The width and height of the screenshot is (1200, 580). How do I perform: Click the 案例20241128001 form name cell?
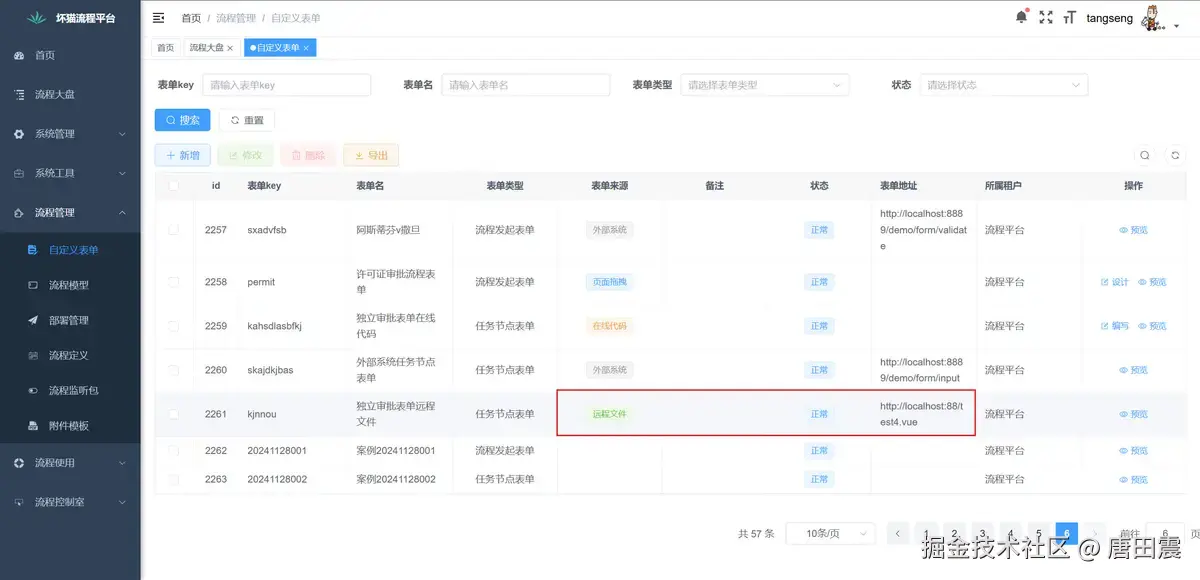(396, 451)
